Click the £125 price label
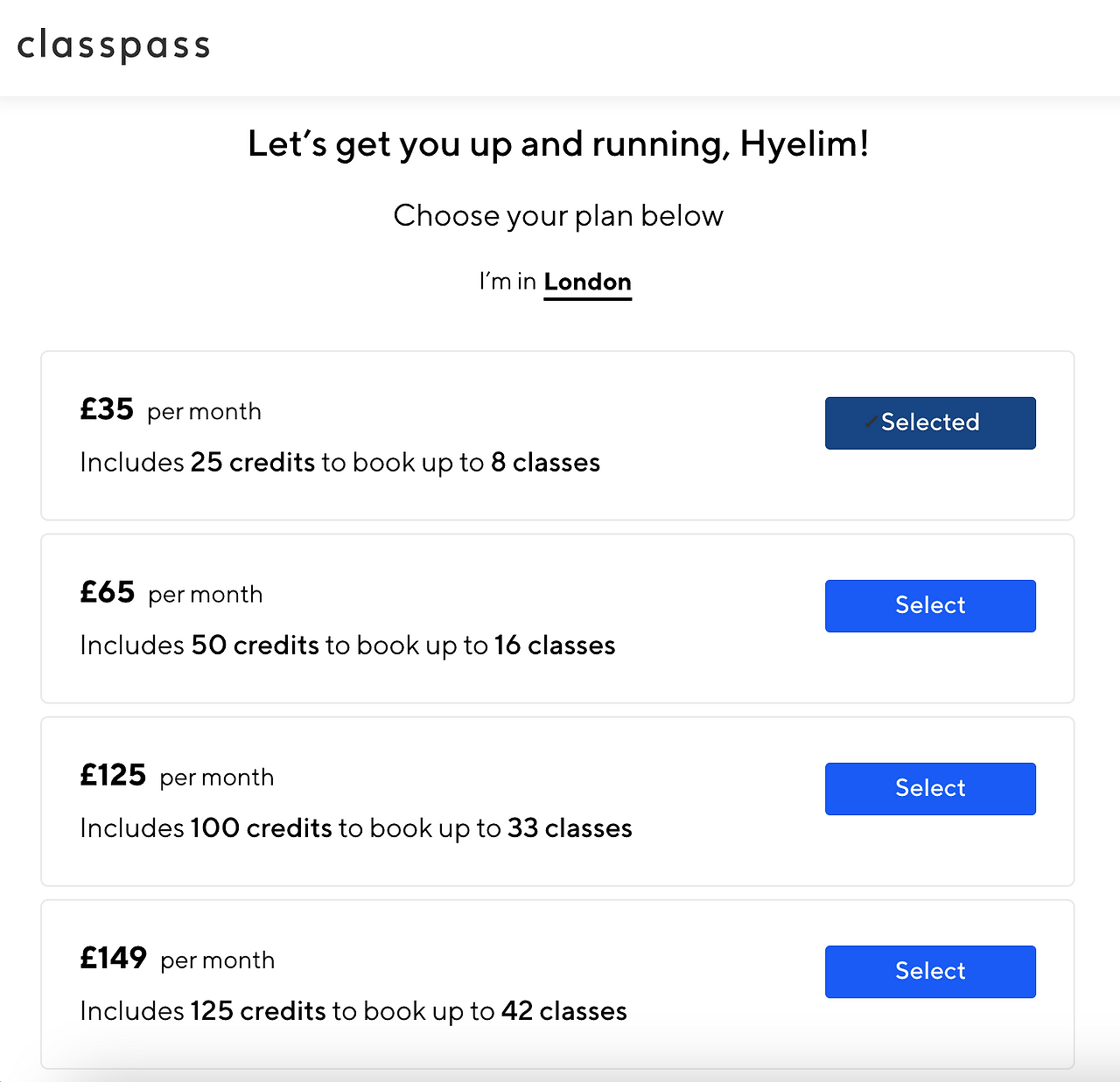 pos(113,775)
